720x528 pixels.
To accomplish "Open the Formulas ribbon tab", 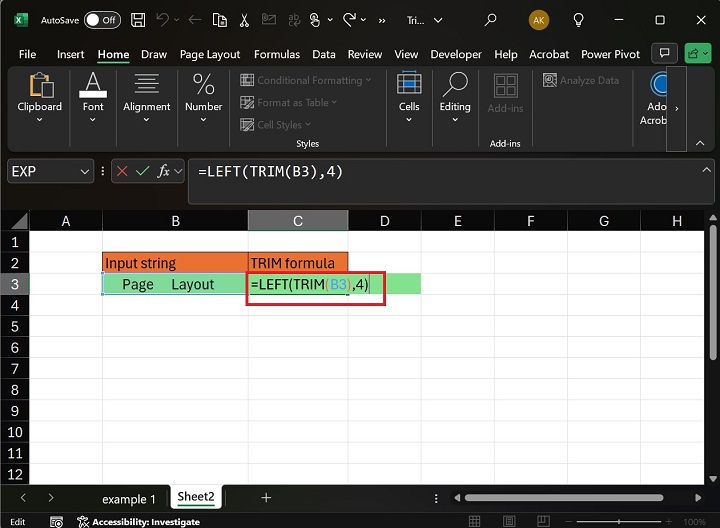I will (x=276, y=54).
